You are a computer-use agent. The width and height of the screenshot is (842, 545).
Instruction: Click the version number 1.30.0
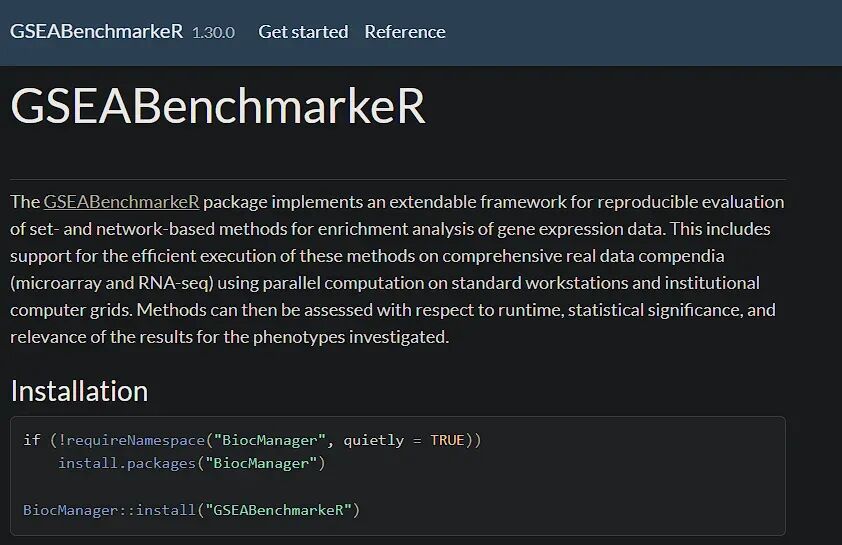click(x=213, y=33)
